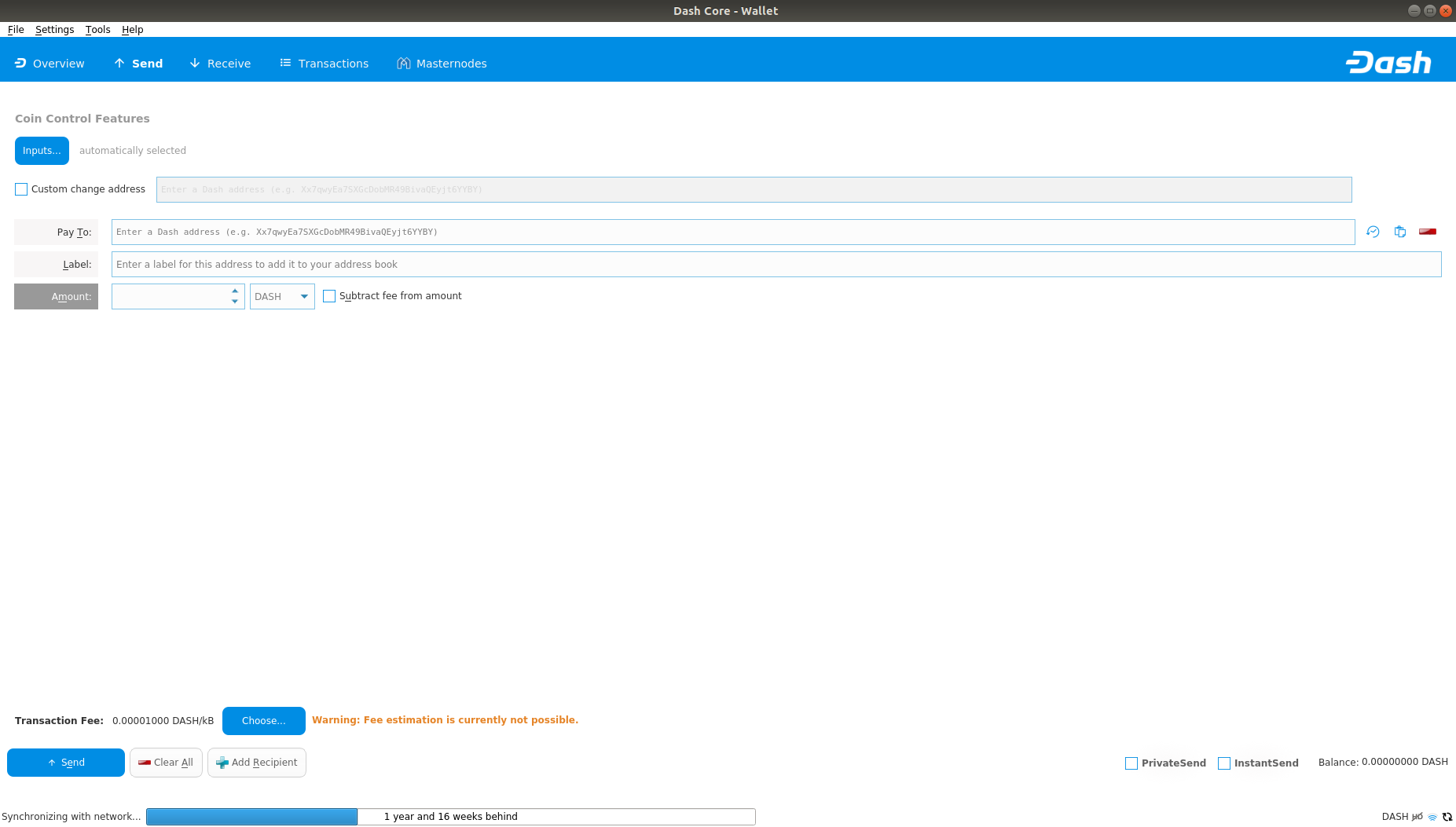Screen dimensions: 1456x827
Task: Click the Inputs... coin control button
Action: tap(42, 151)
